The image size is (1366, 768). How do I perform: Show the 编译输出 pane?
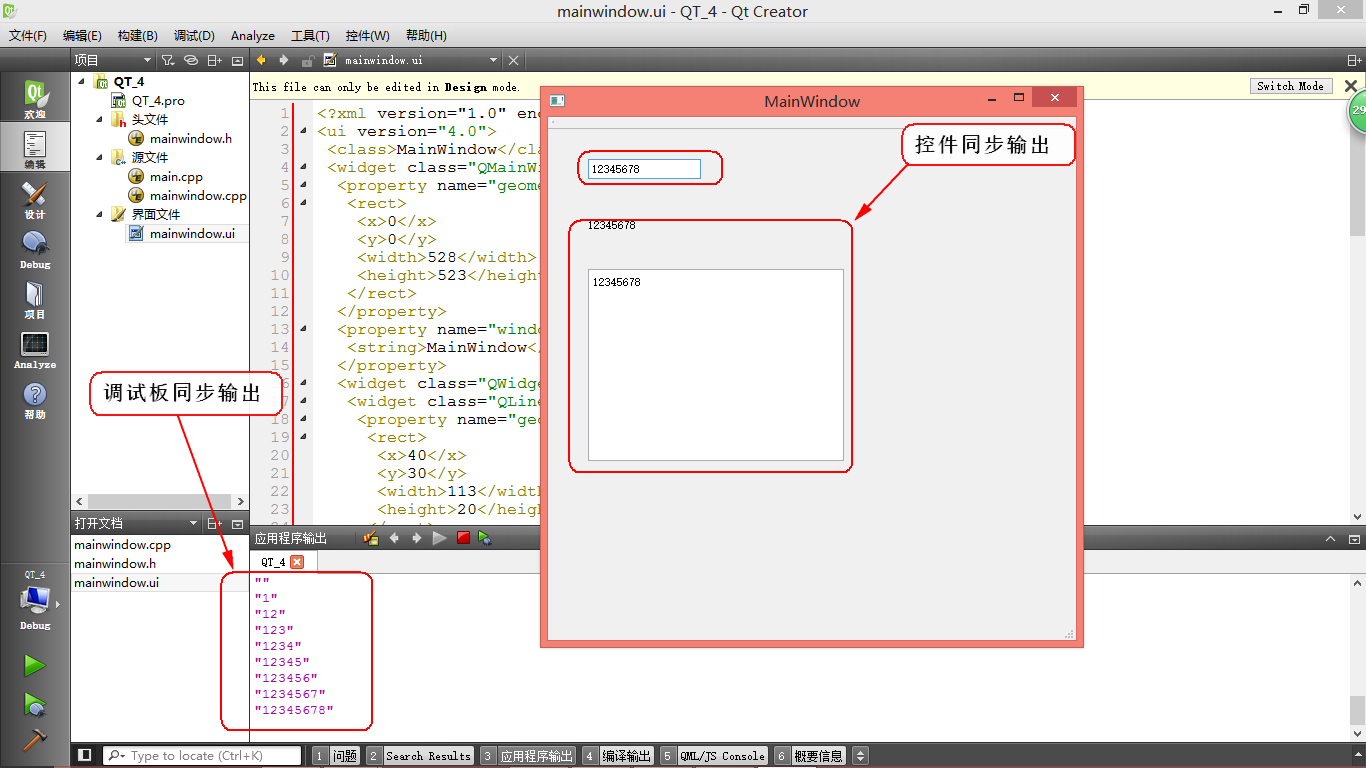[x=618, y=756]
